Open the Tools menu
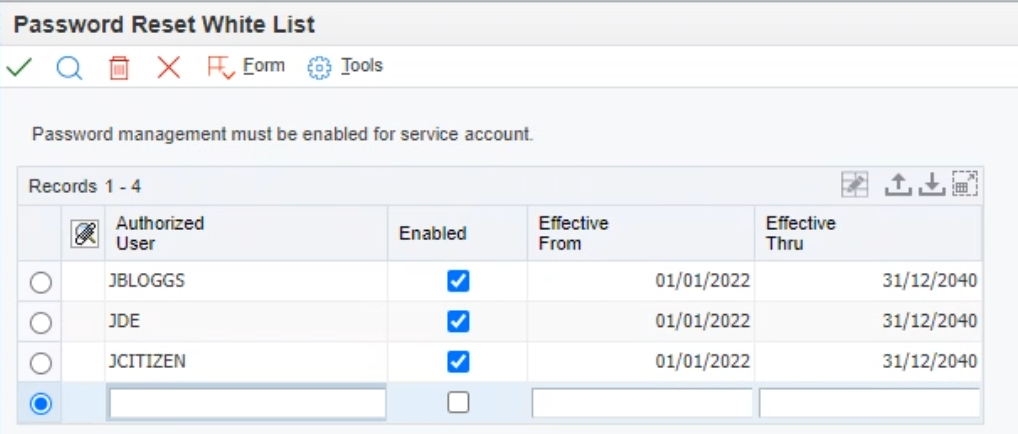 (345, 67)
